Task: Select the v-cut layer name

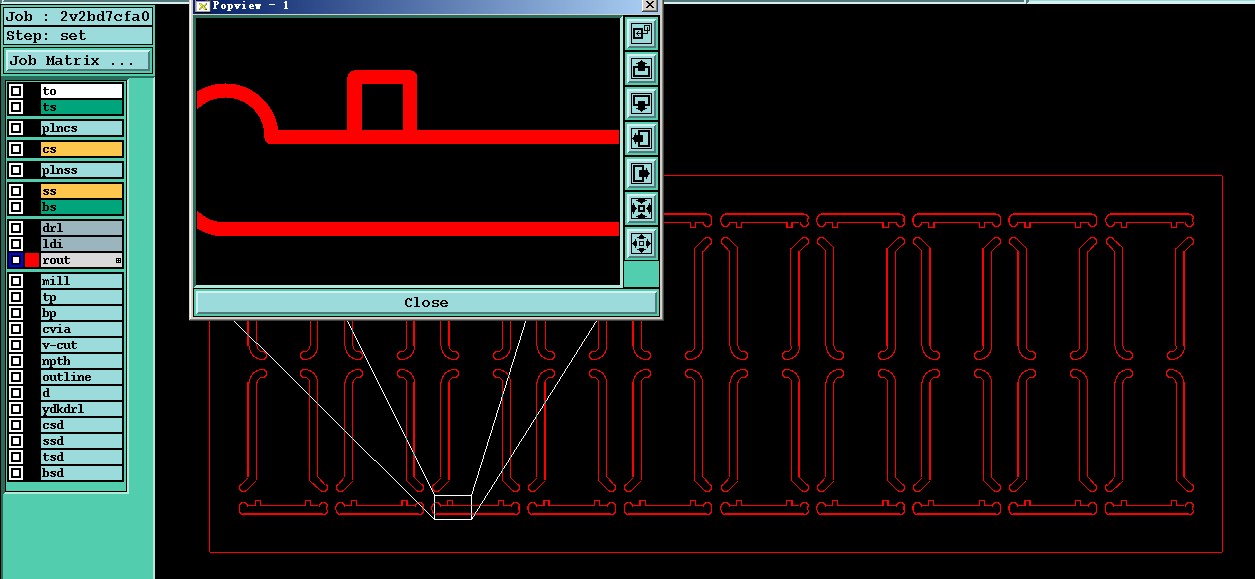Action: 82,345
